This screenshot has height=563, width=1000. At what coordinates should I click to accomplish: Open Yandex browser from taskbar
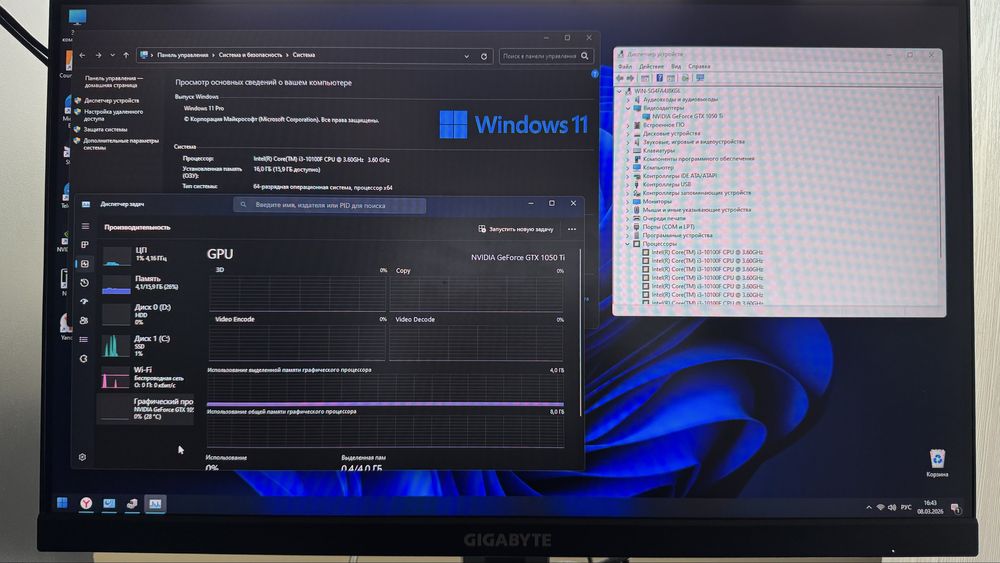[86, 504]
